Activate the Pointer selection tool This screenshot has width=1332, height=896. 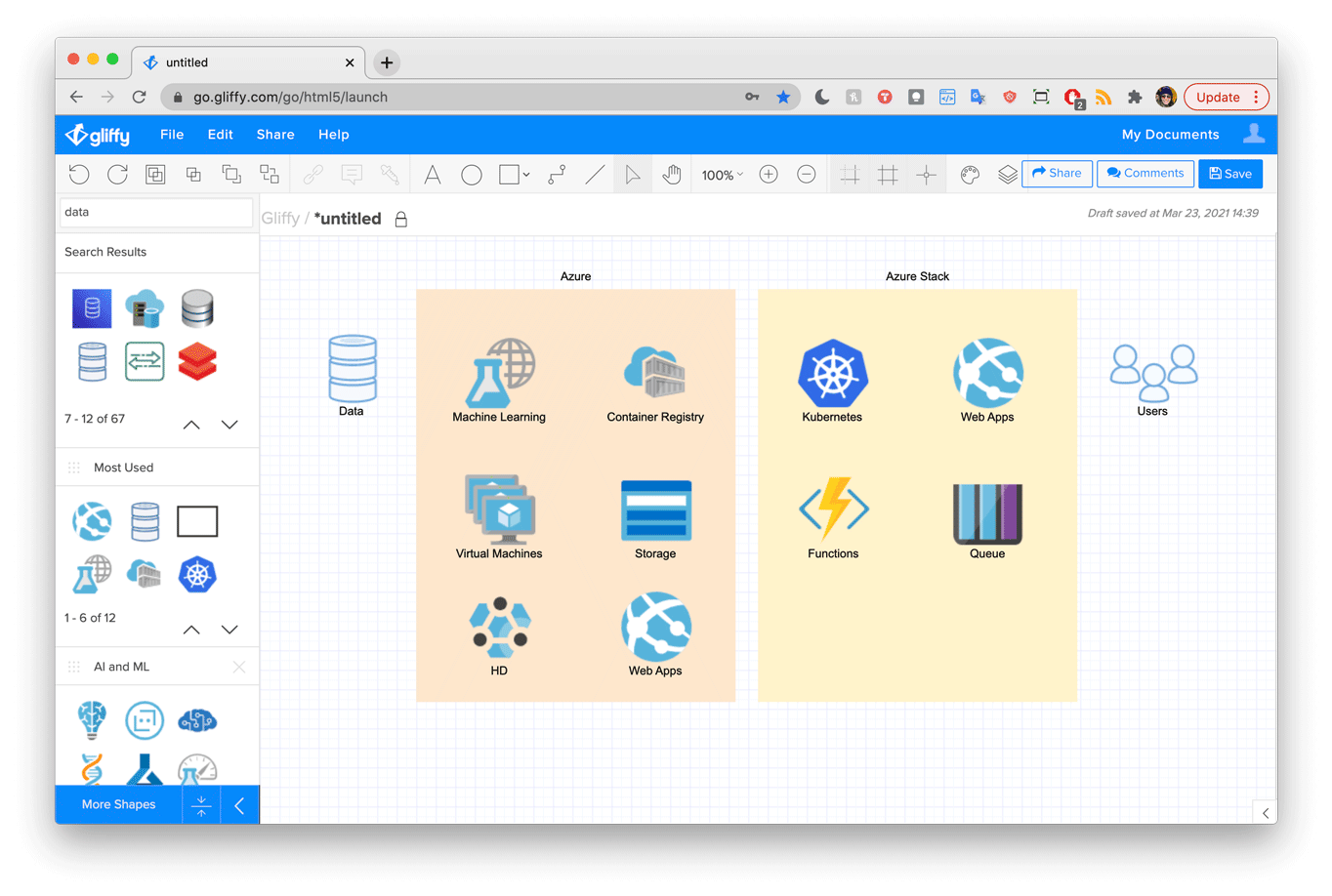pyautogui.click(x=633, y=175)
